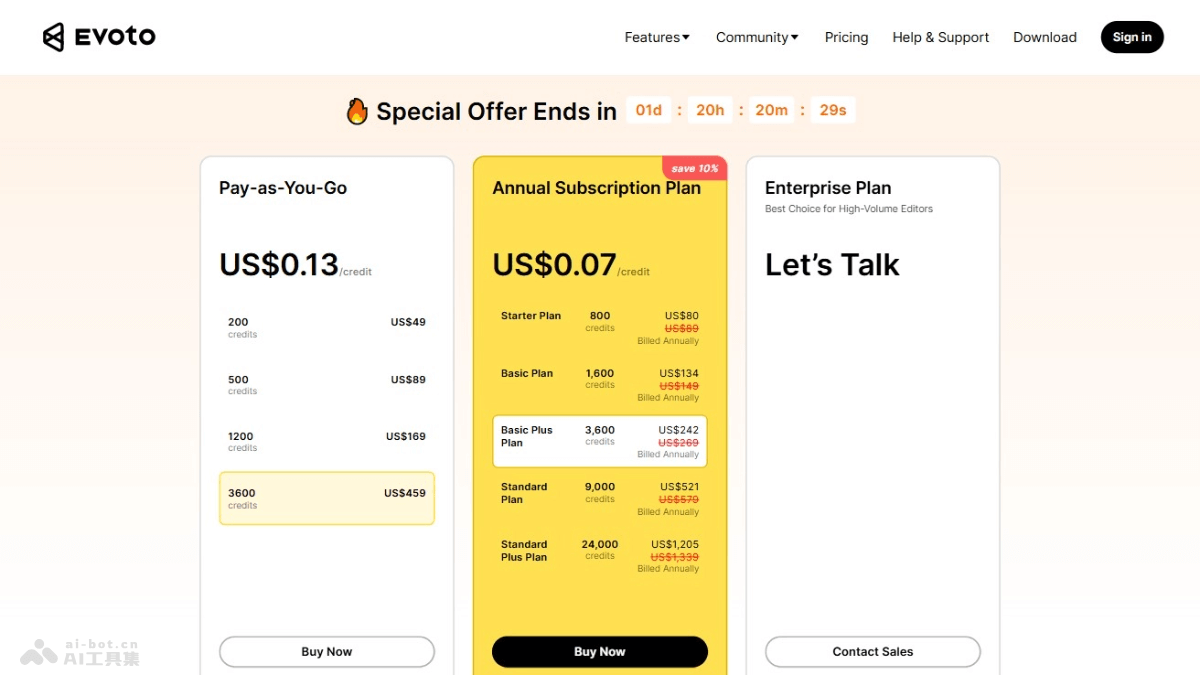Click Buy Now under Pay-as-You-Go
This screenshot has height=675, width=1200.
click(x=327, y=652)
